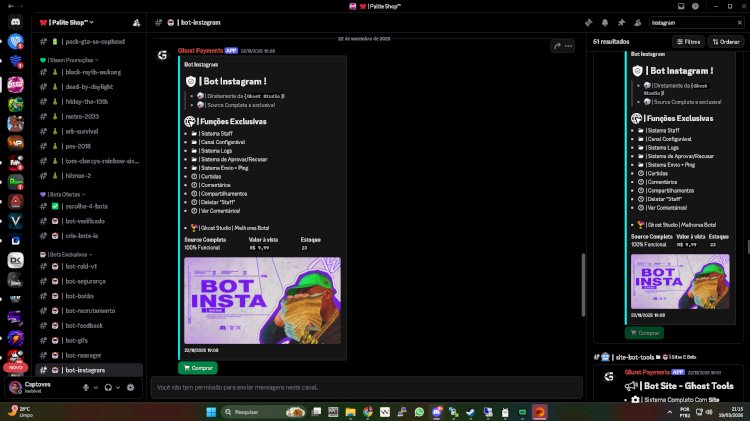
Task: Select the bot-instagram channel
Action: pyautogui.click(x=89, y=370)
